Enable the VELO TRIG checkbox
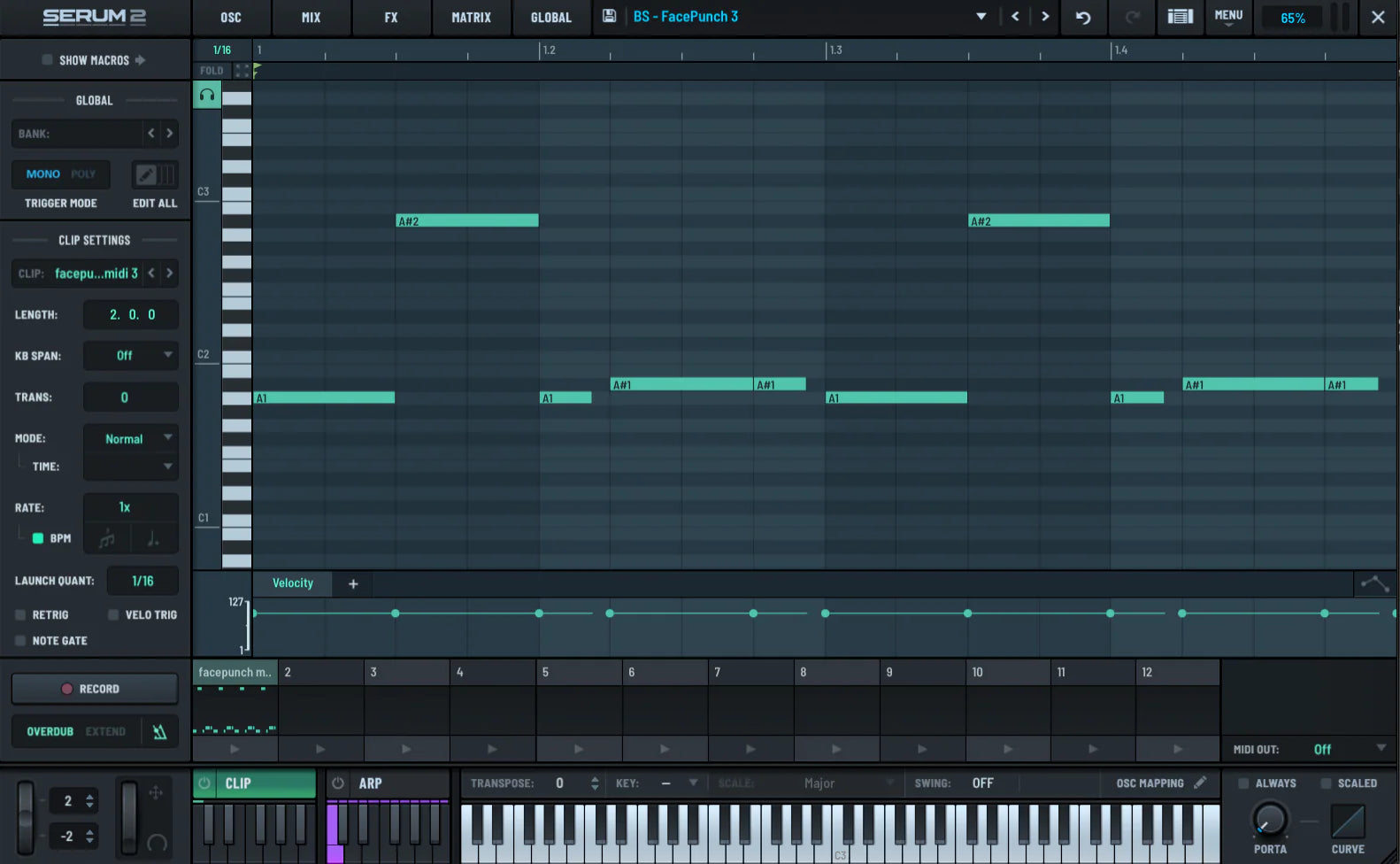Viewport: 1400px width, 864px height. point(113,614)
